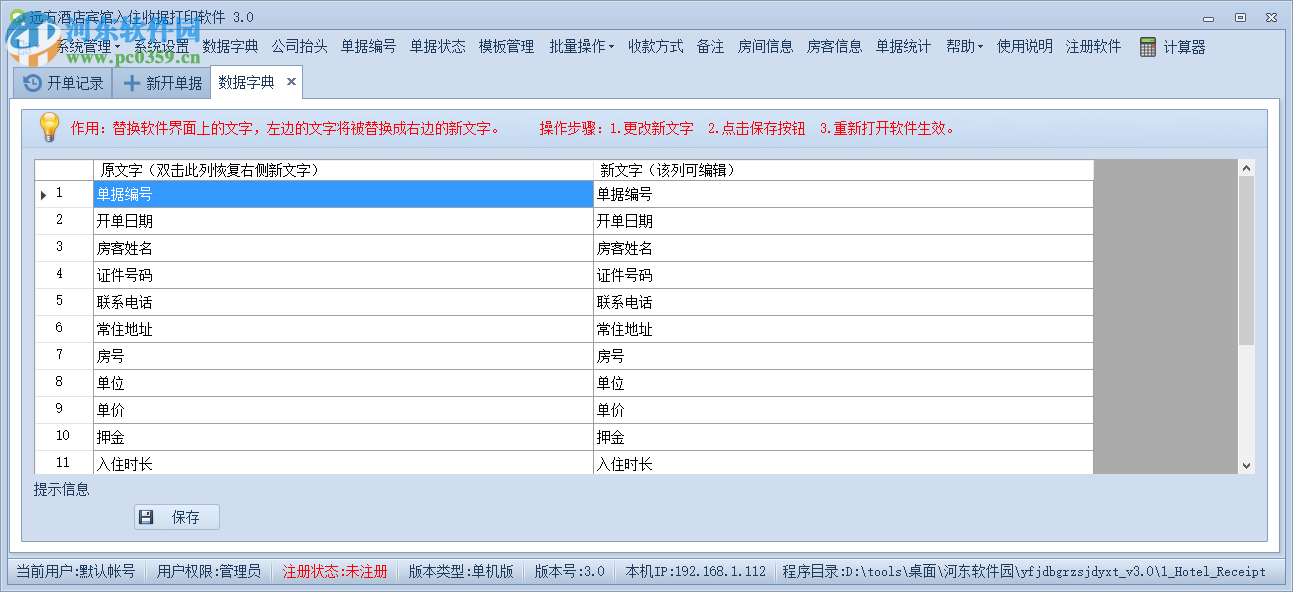Edit new text cell 房客姓名 in row 3
Screen dimensions: 1293x592
coord(843,248)
